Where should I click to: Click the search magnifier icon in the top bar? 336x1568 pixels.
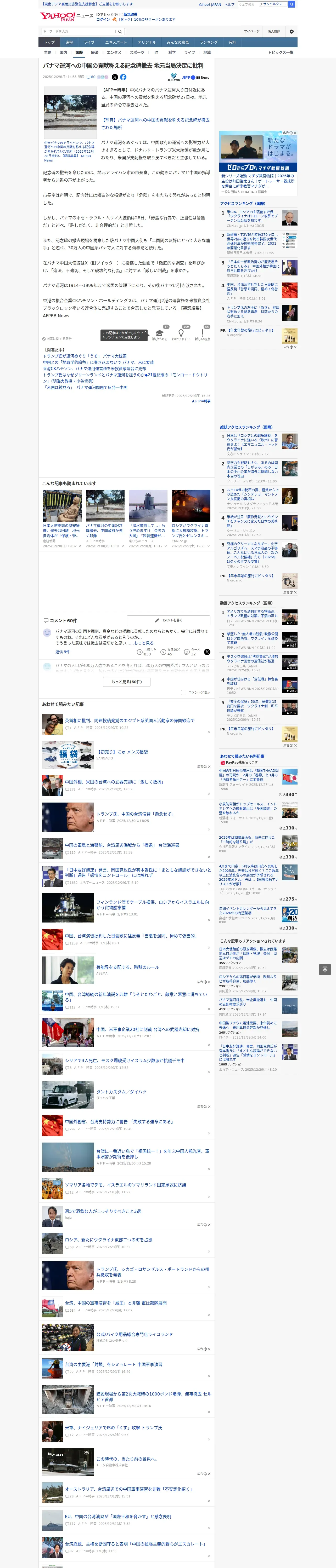(x=292, y=4)
